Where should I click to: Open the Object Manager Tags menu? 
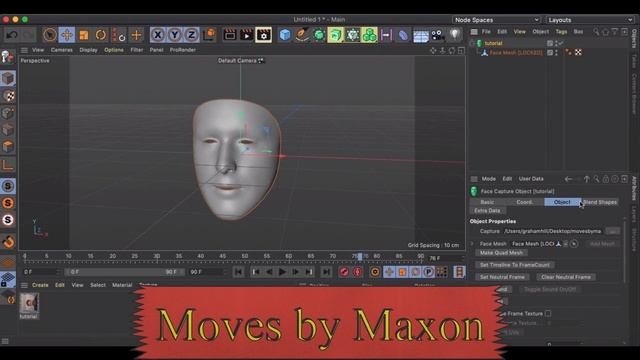tap(561, 31)
